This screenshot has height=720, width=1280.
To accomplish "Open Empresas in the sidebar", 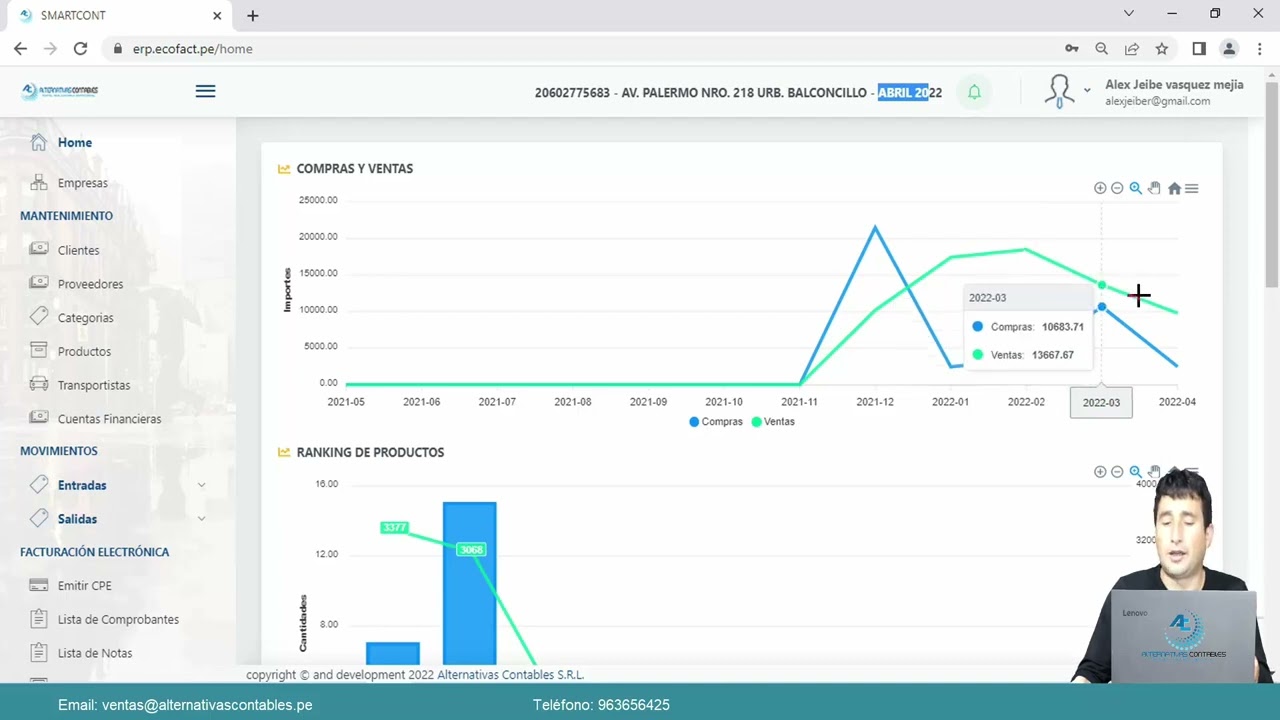I will point(82,183).
